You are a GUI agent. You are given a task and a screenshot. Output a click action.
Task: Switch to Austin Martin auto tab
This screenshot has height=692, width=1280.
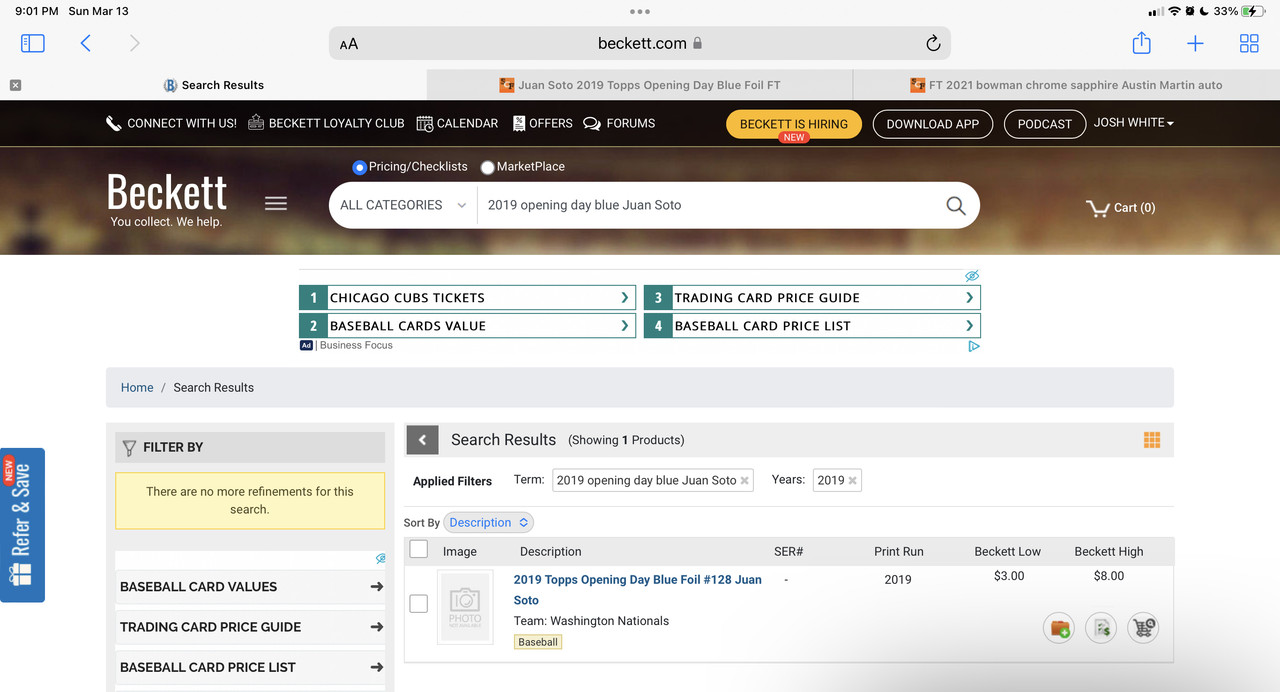(1066, 85)
